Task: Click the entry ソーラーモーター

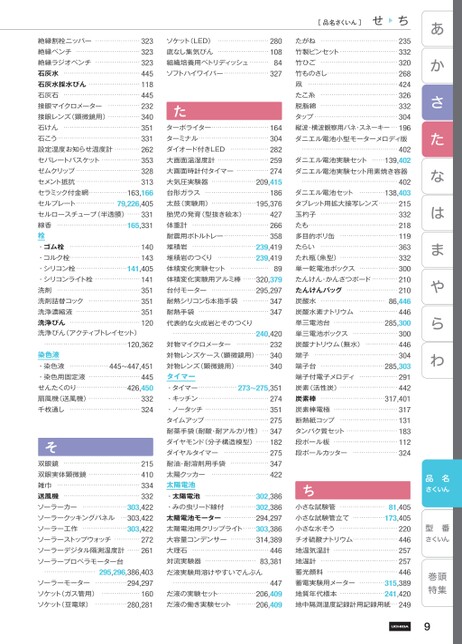Action: [x=64, y=583]
